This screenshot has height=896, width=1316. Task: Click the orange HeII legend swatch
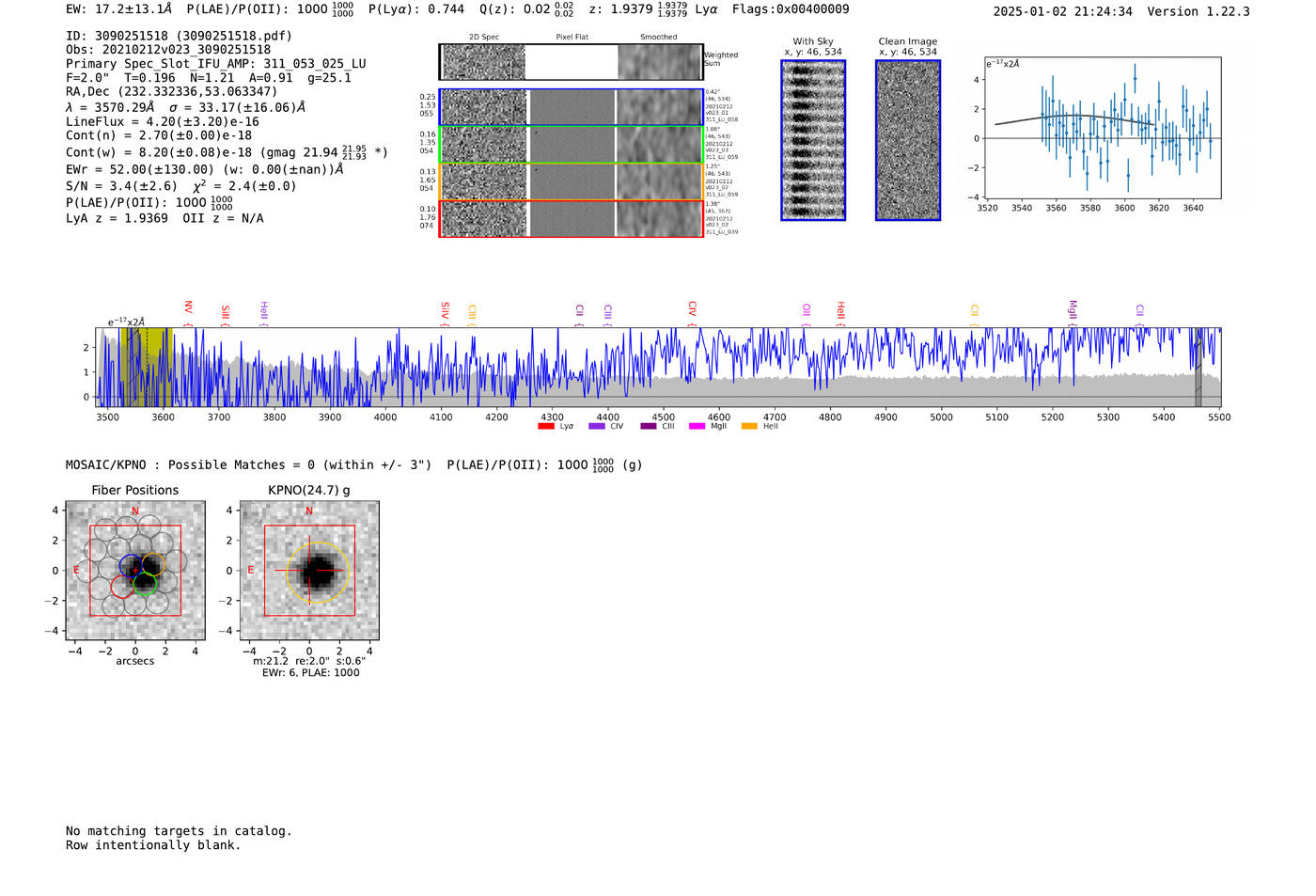click(749, 426)
